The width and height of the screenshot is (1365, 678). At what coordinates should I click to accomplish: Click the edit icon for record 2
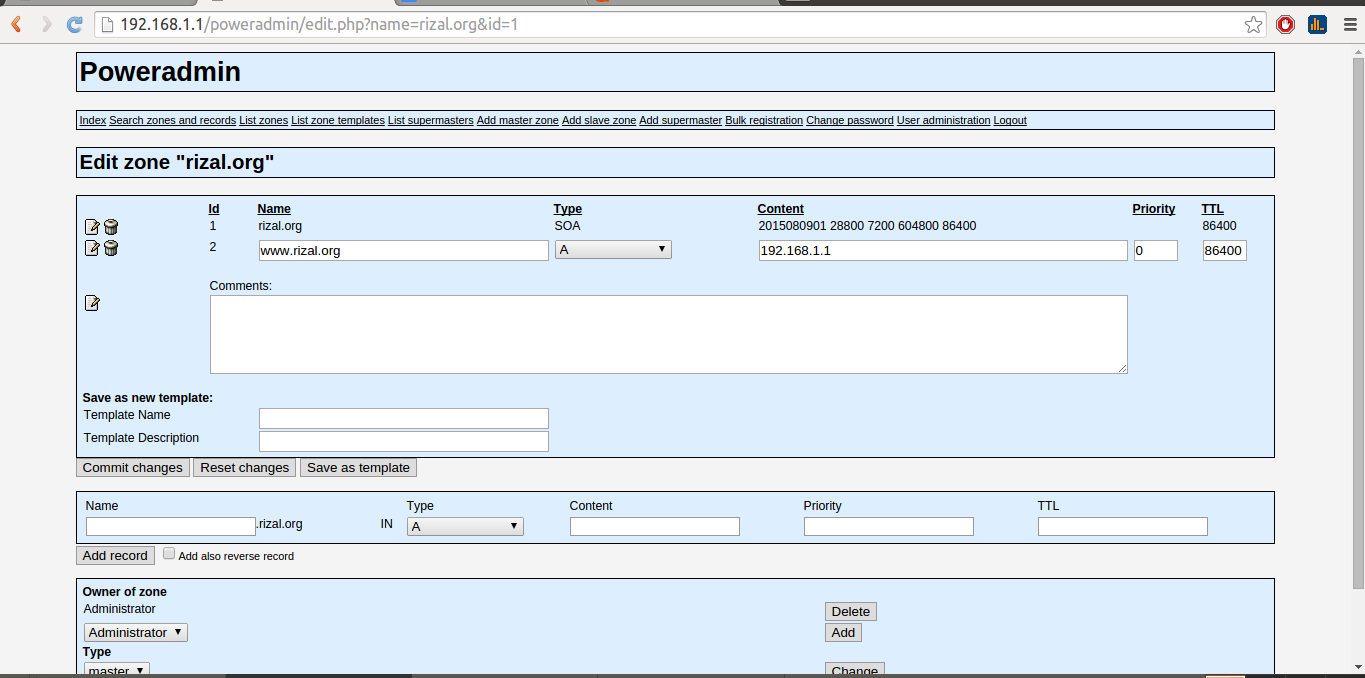92,248
